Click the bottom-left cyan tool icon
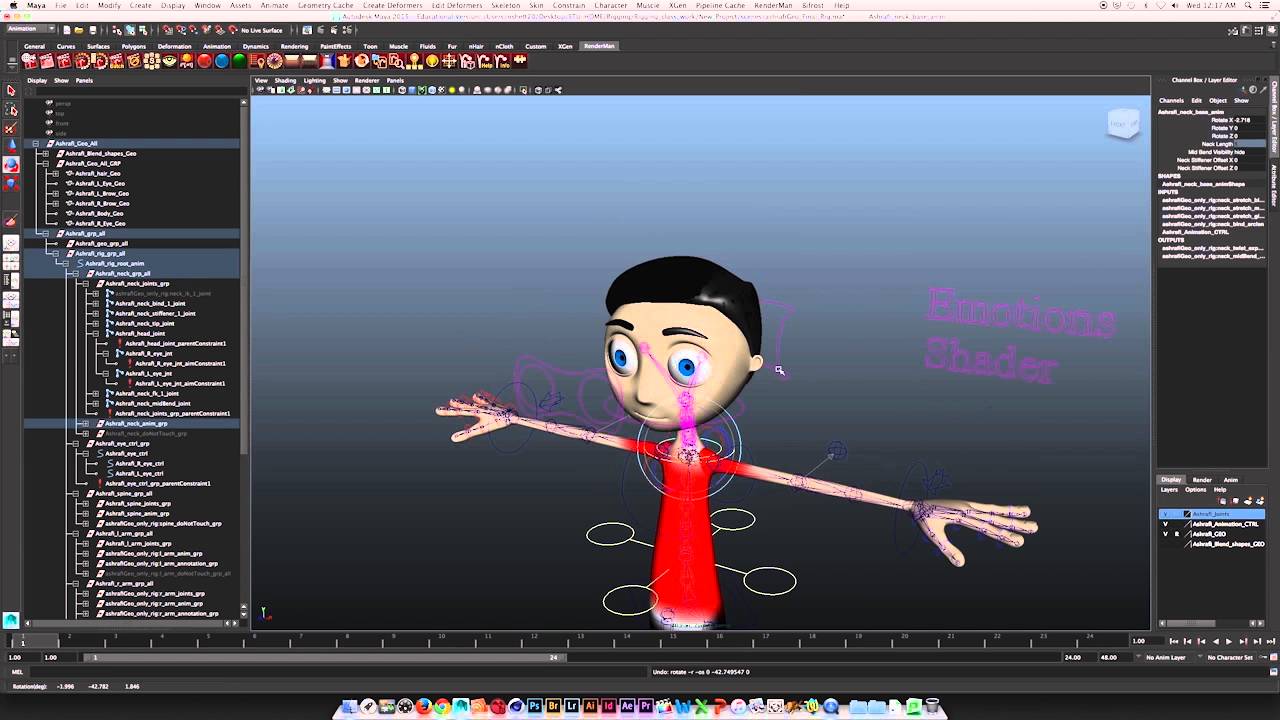Viewport: 1280px width, 720px height. click(x=11, y=620)
